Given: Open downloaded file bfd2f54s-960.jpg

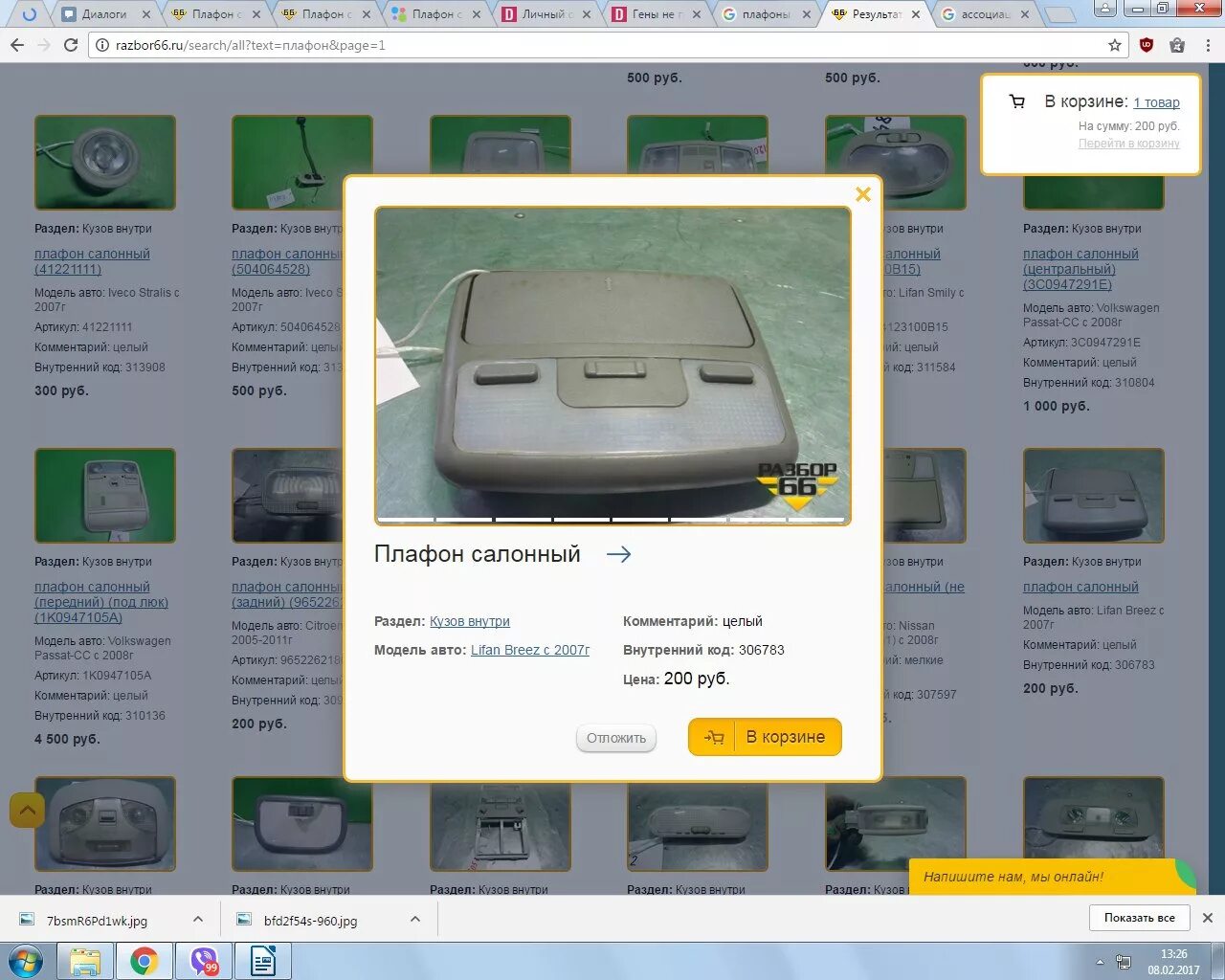Looking at the screenshot, I should 309,921.
